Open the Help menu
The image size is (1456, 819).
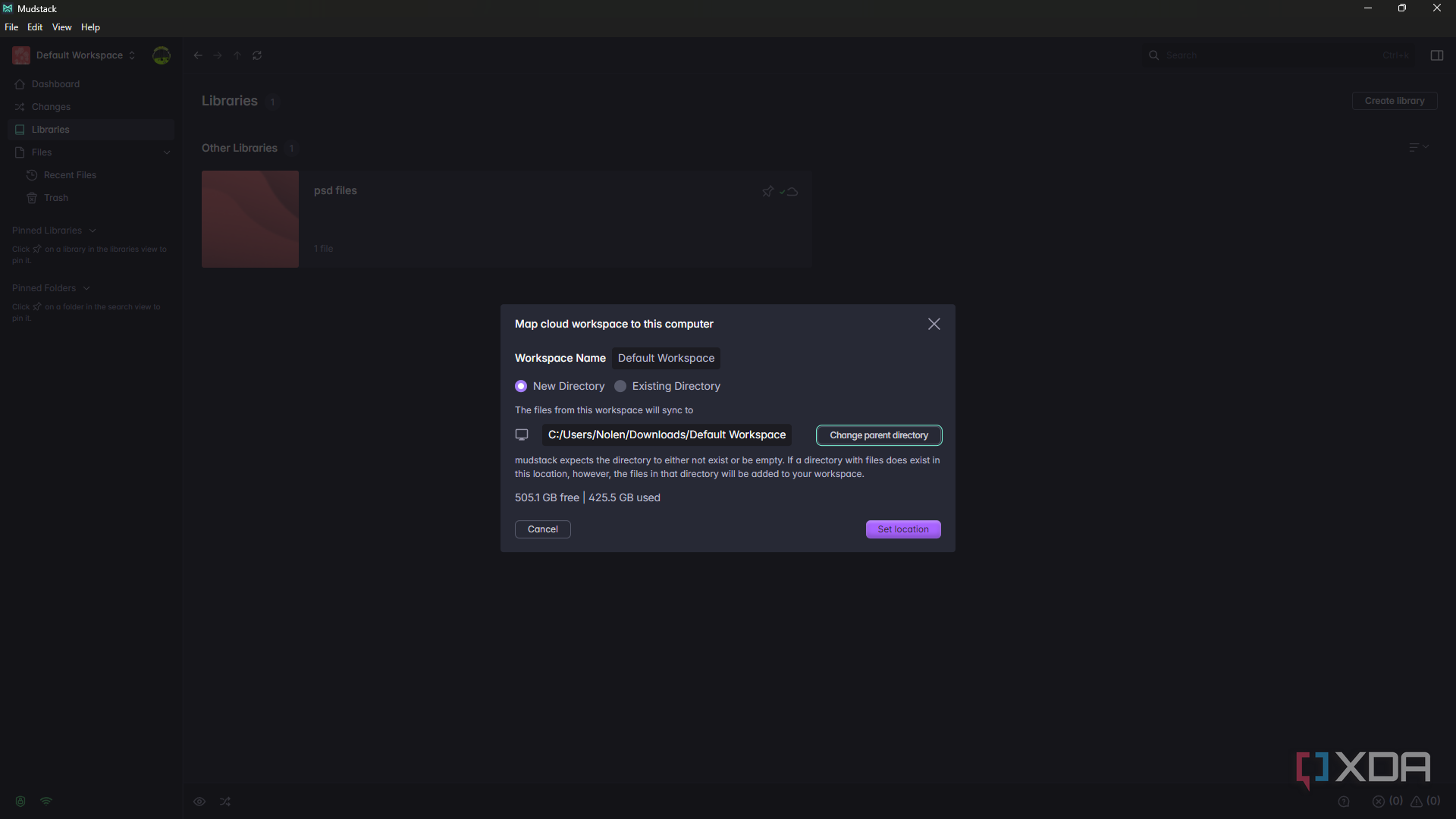click(90, 27)
